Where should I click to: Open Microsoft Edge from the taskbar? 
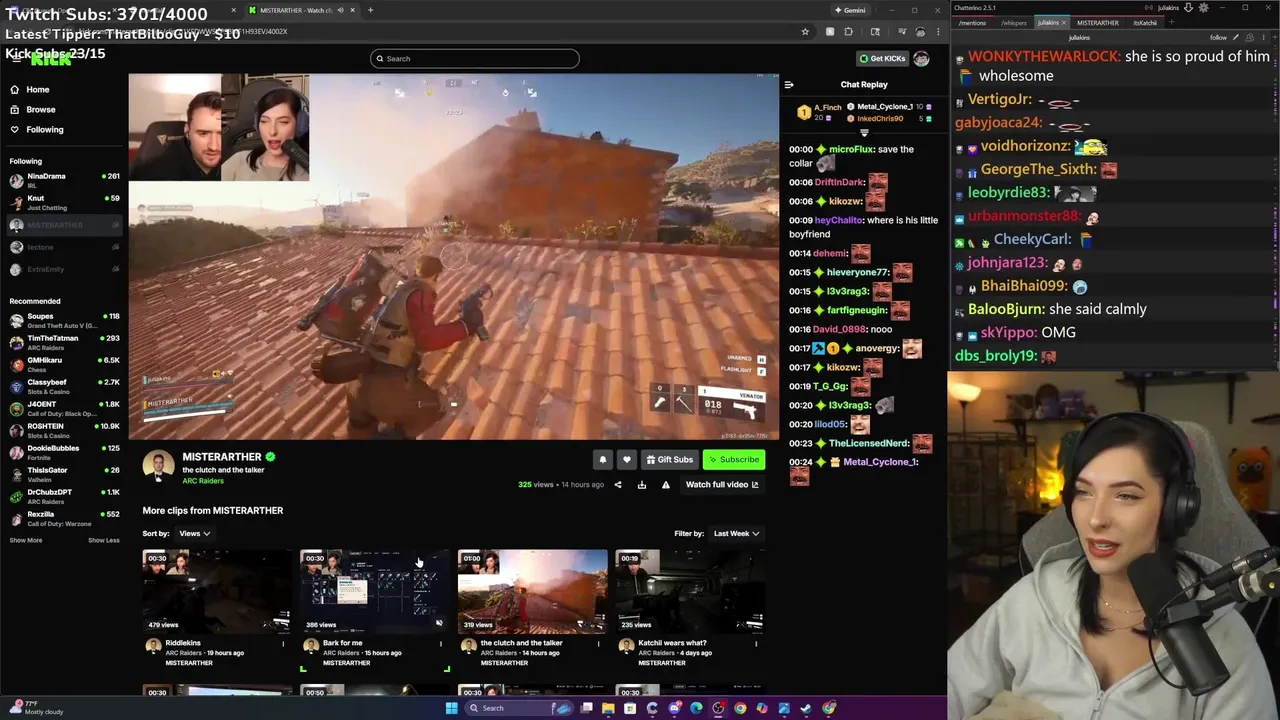click(696, 708)
